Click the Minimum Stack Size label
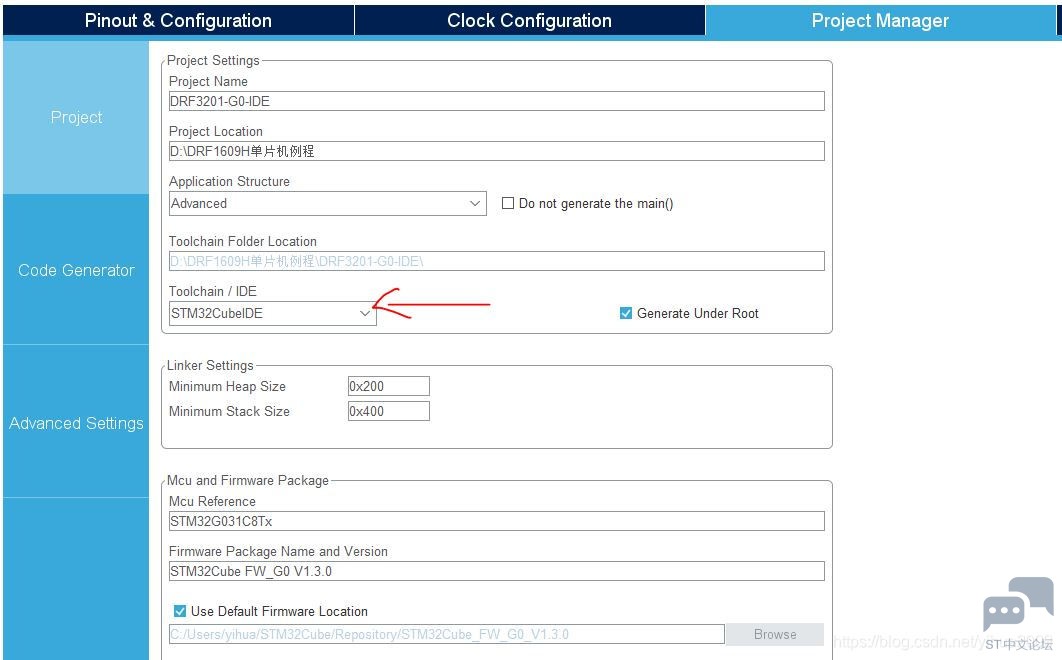This screenshot has height=660, width=1062. pos(229,411)
